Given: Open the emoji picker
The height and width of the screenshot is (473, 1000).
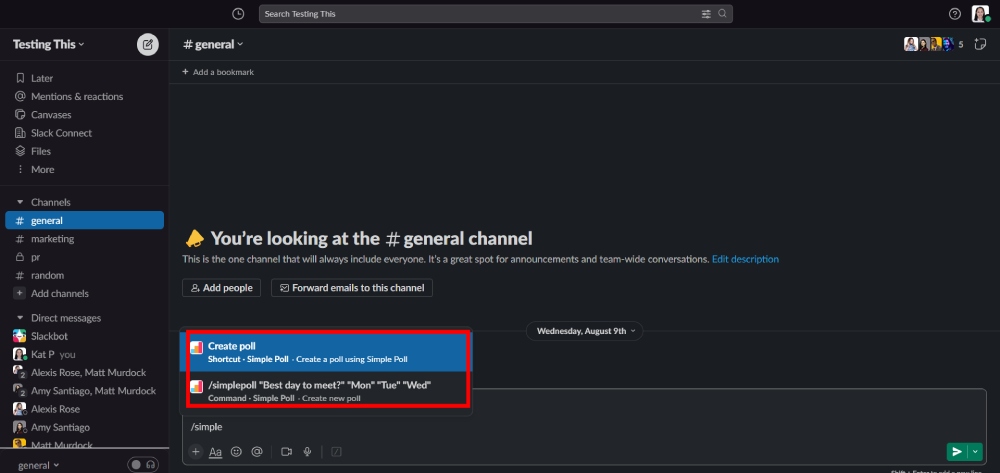Looking at the screenshot, I should [x=236, y=451].
